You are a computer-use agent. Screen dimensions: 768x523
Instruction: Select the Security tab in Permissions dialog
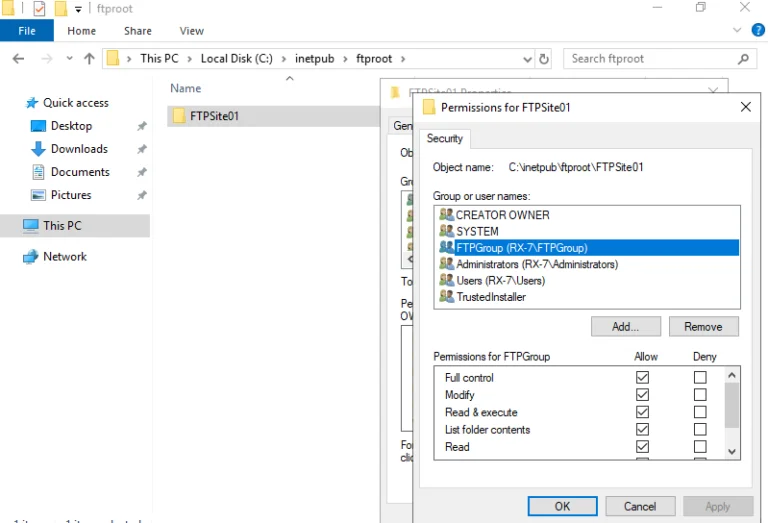tap(444, 139)
